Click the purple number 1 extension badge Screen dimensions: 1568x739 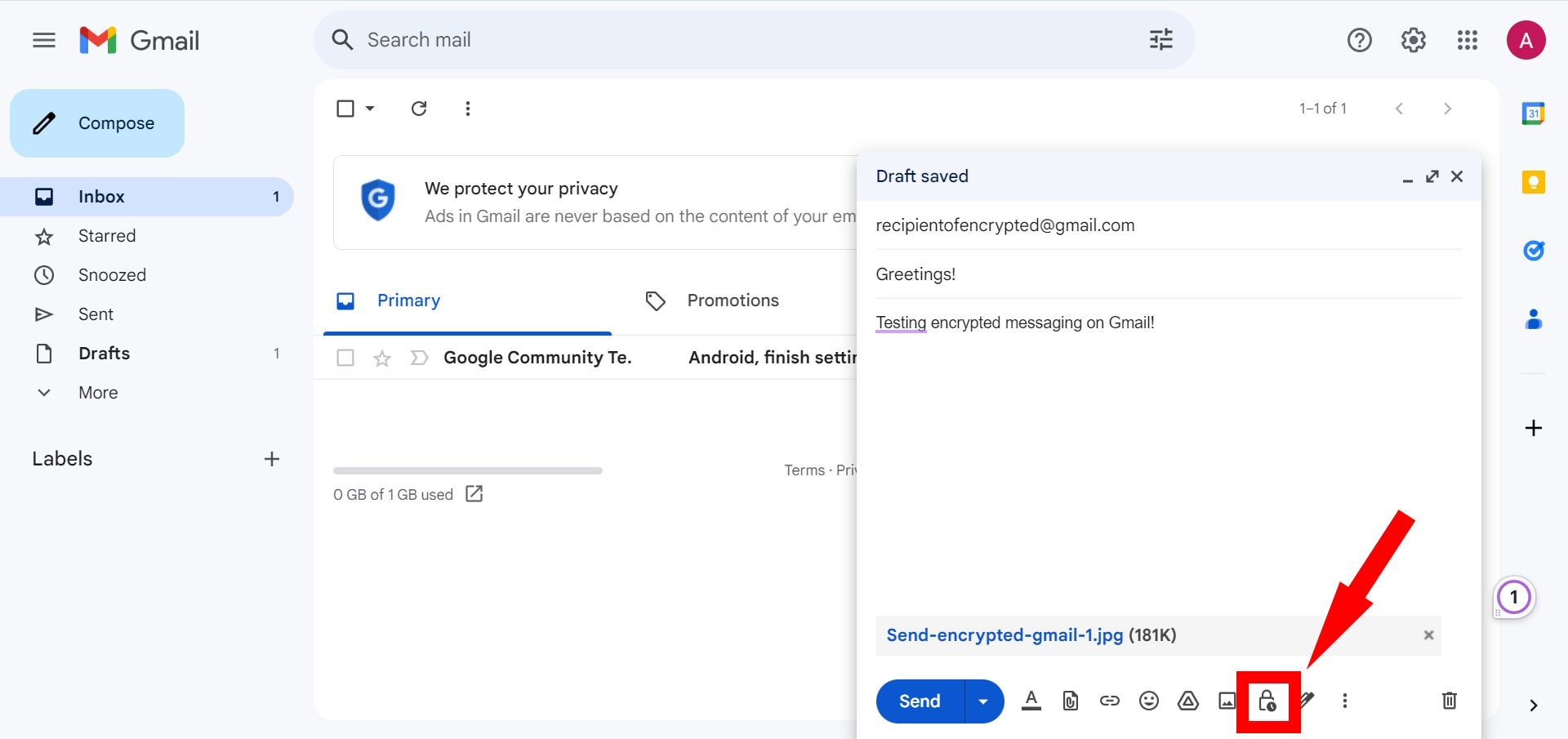point(1513,597)
